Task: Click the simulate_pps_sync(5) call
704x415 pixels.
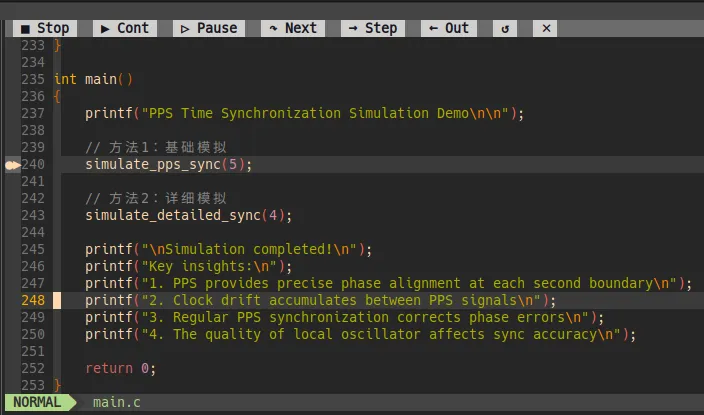Action: pyautogui.click(x=168, y=164)
